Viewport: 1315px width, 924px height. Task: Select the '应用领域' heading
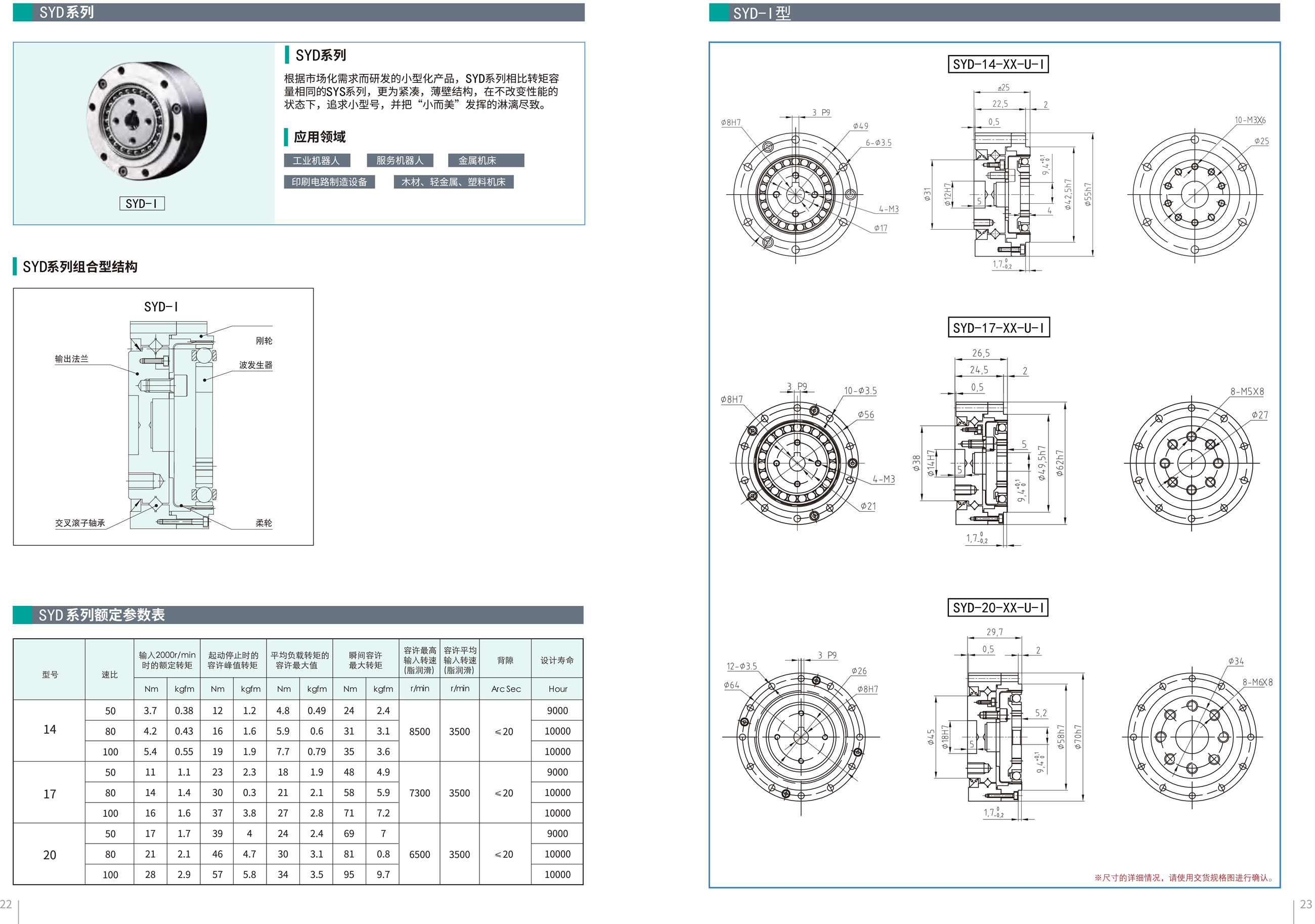click(x=320, y=137)
